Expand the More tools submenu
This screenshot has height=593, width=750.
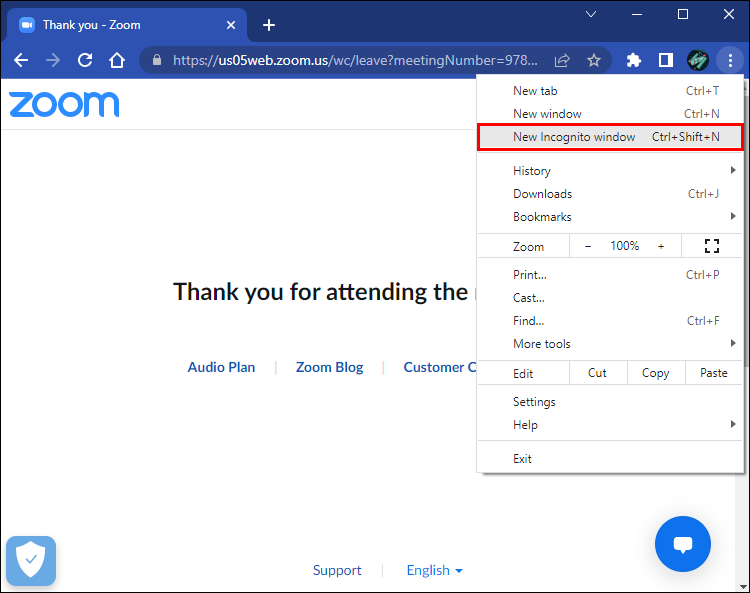610,344
